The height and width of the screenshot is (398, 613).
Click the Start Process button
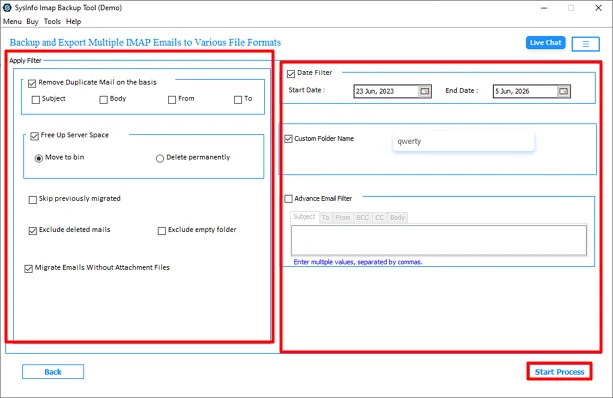pyautogui.click(x=559, y=372)
